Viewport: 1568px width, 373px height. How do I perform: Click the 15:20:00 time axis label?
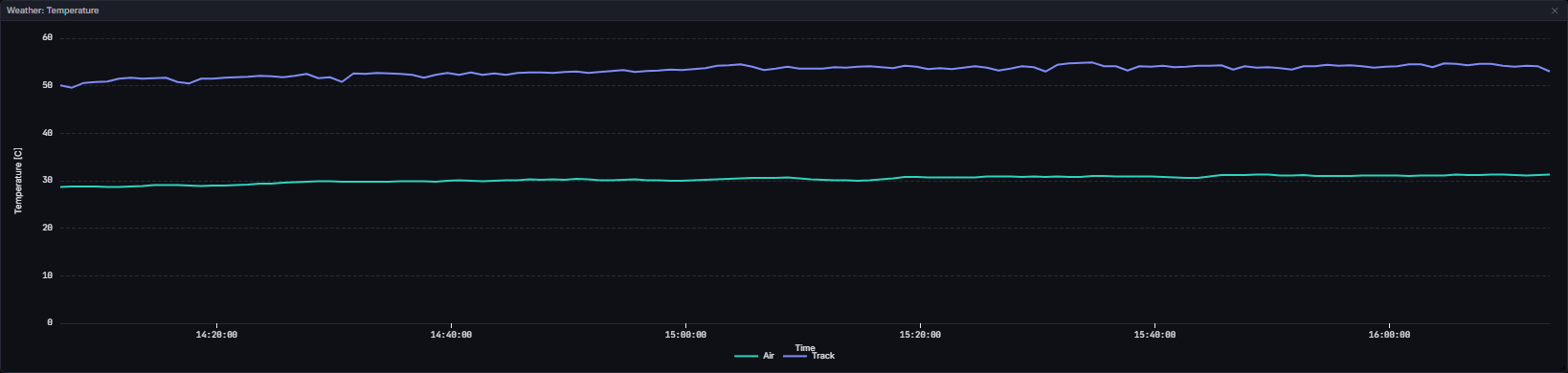pos(920,335)
